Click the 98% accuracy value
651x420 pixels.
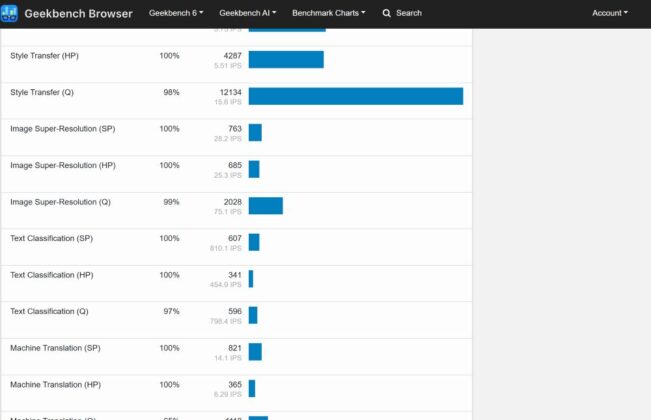pyautogui.click(x=171, y=92)
